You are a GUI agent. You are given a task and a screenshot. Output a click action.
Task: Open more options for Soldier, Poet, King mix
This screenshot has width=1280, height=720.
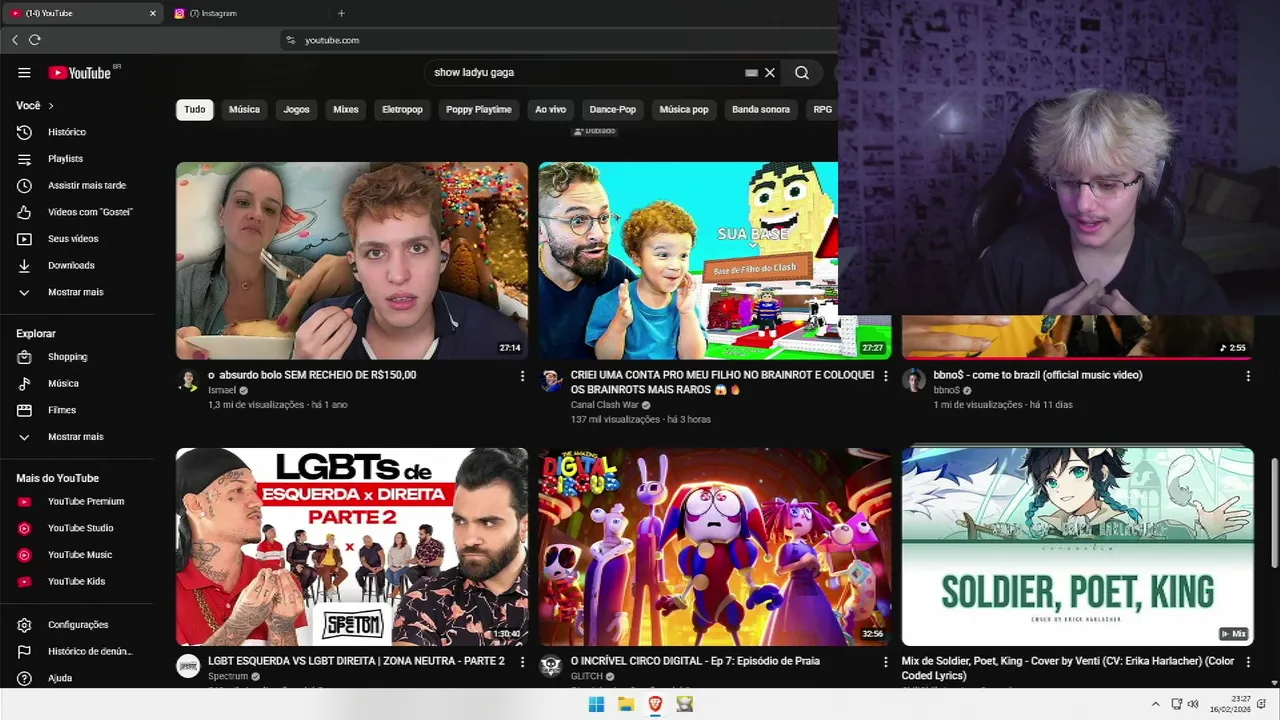tap(1248, 662)
